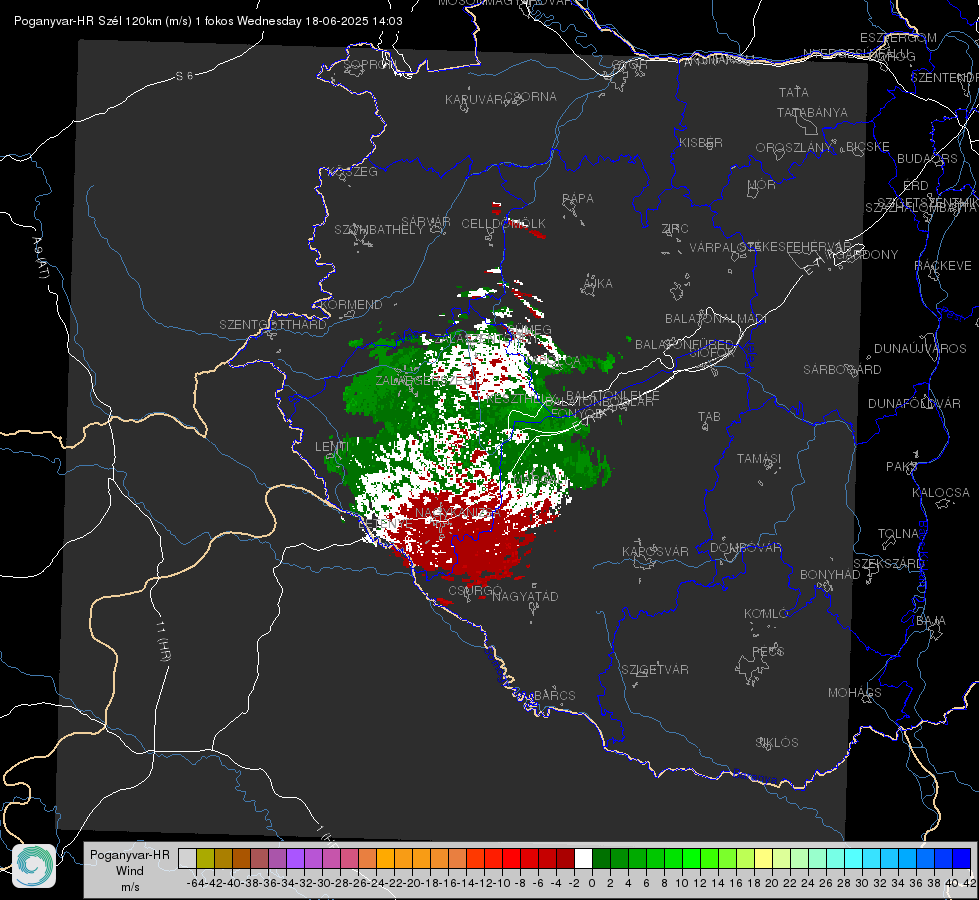Select the KORMEND city label
979x900 pixels.
click(351, 304)
